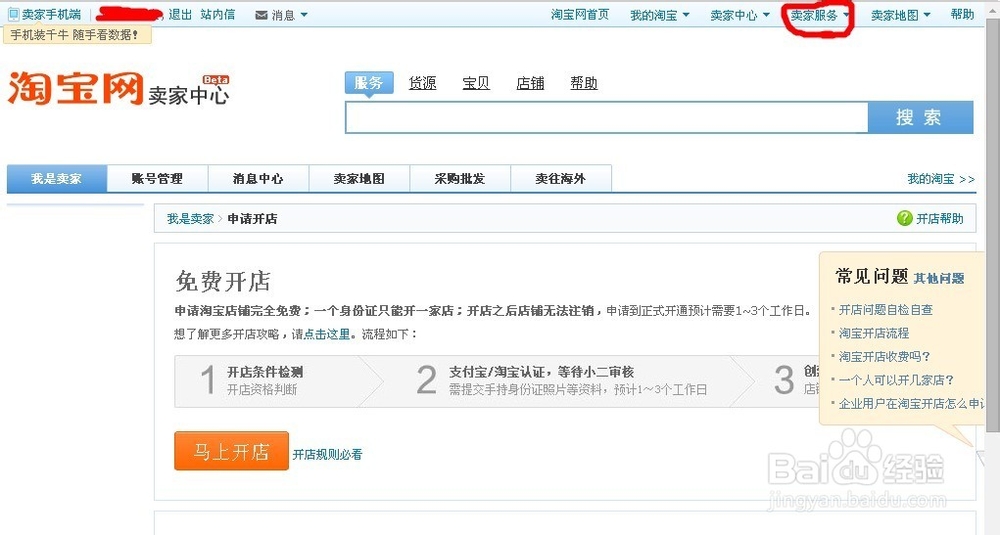Open the 卖家服务 dropdown menu
The width and height of the screenshot is (1000, 535).
820,15
